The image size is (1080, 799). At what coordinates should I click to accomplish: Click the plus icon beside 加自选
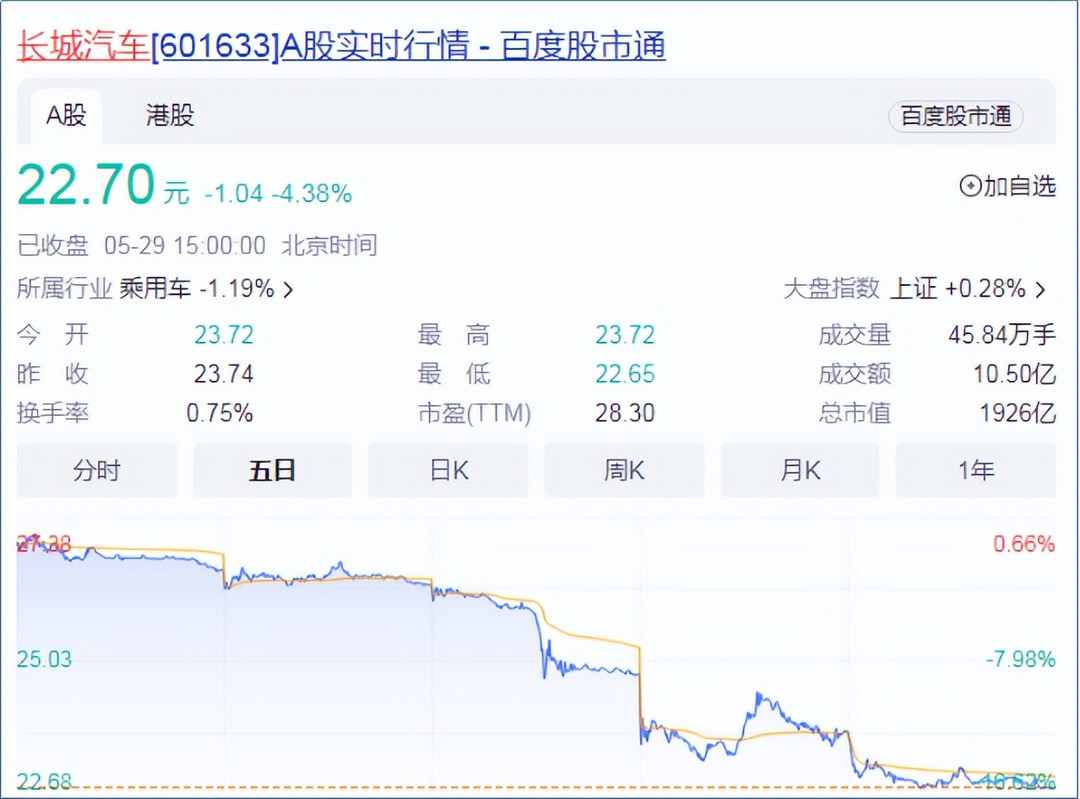970,186
